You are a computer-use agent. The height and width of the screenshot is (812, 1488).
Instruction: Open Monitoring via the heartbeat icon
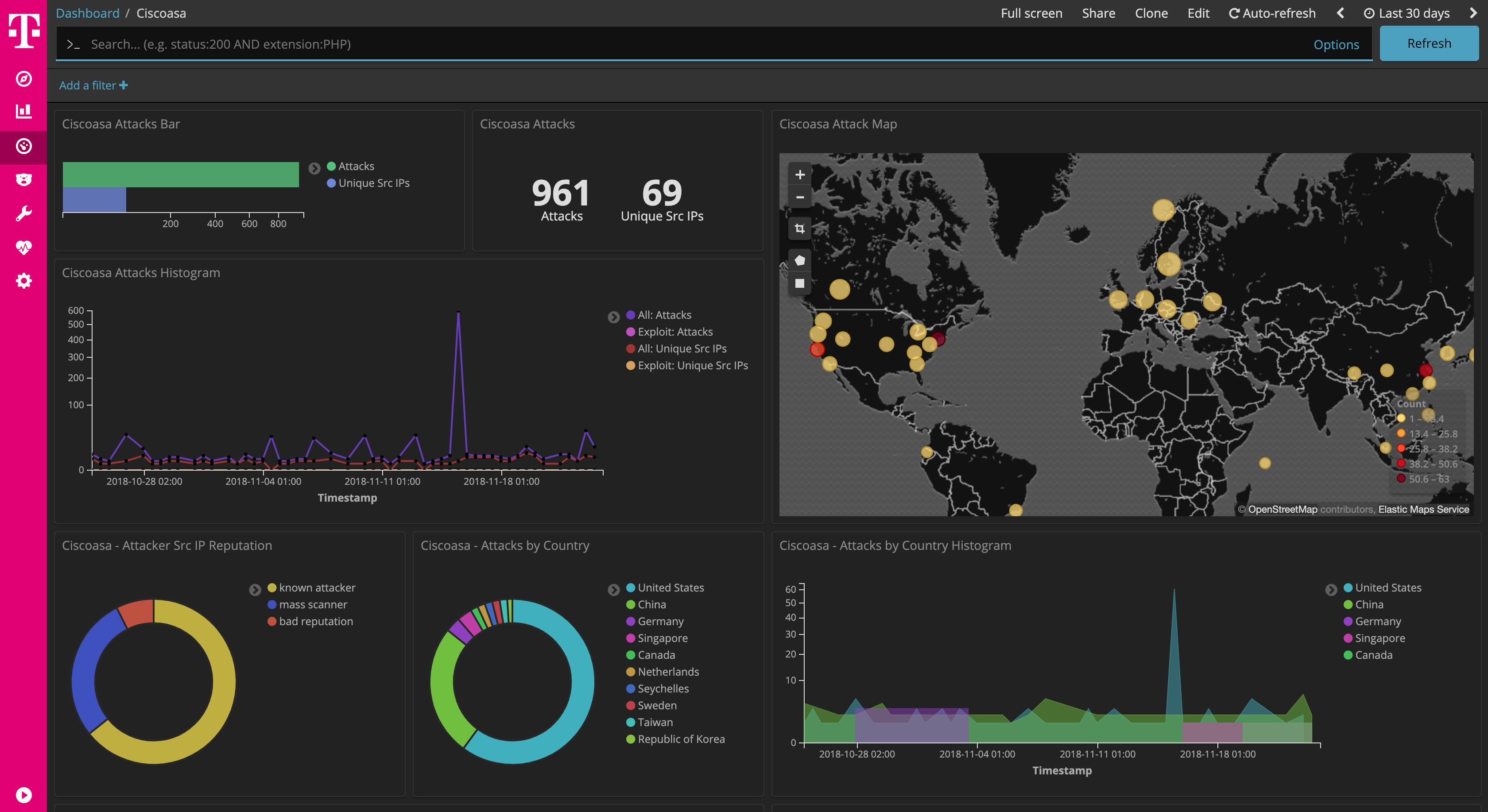(x=23, y=247)
